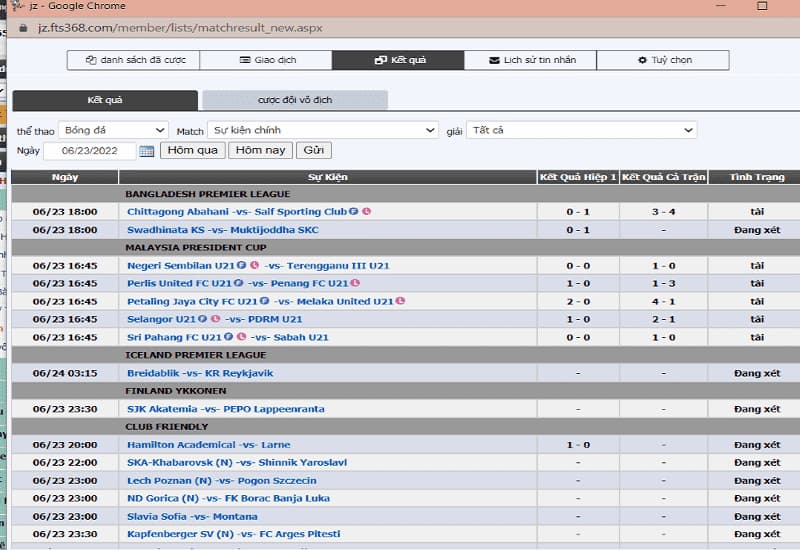This screenshot has width=800, height=550.
Task: Click pink icon beside Melaka United U21
Action: pyautogui.click(x=401, y=301)
